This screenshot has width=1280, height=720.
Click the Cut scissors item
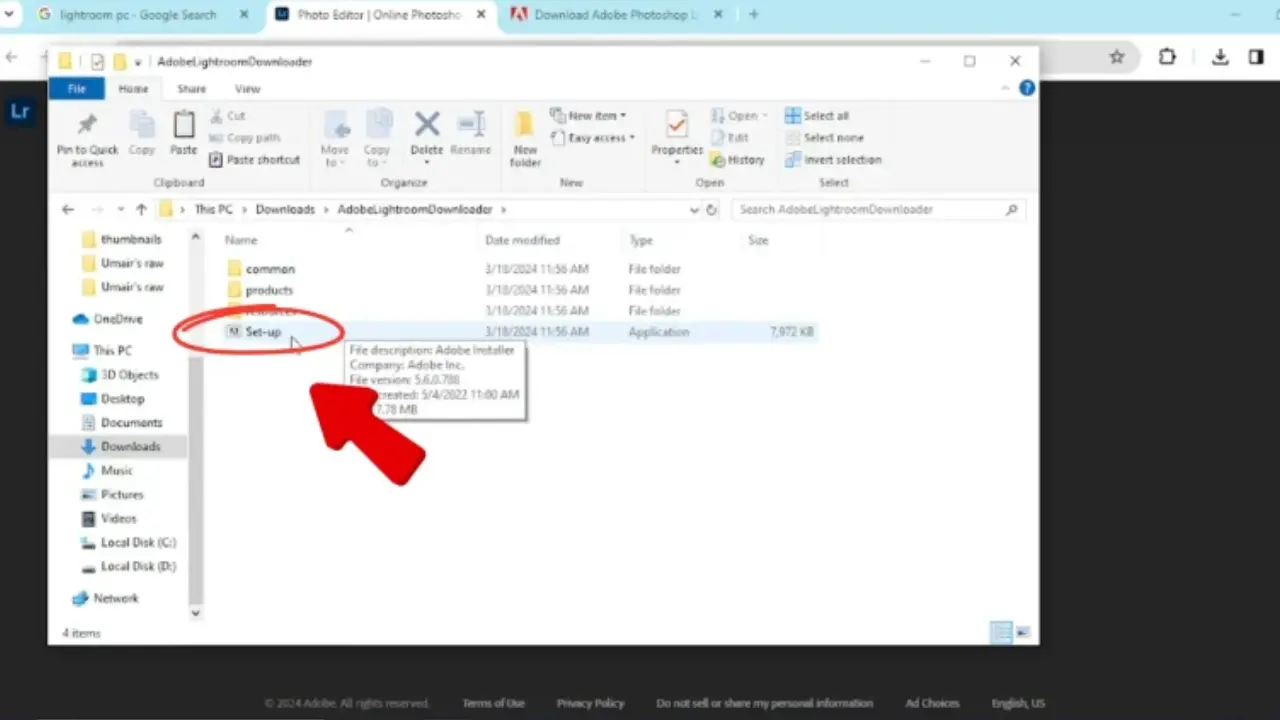coord(227,116)
